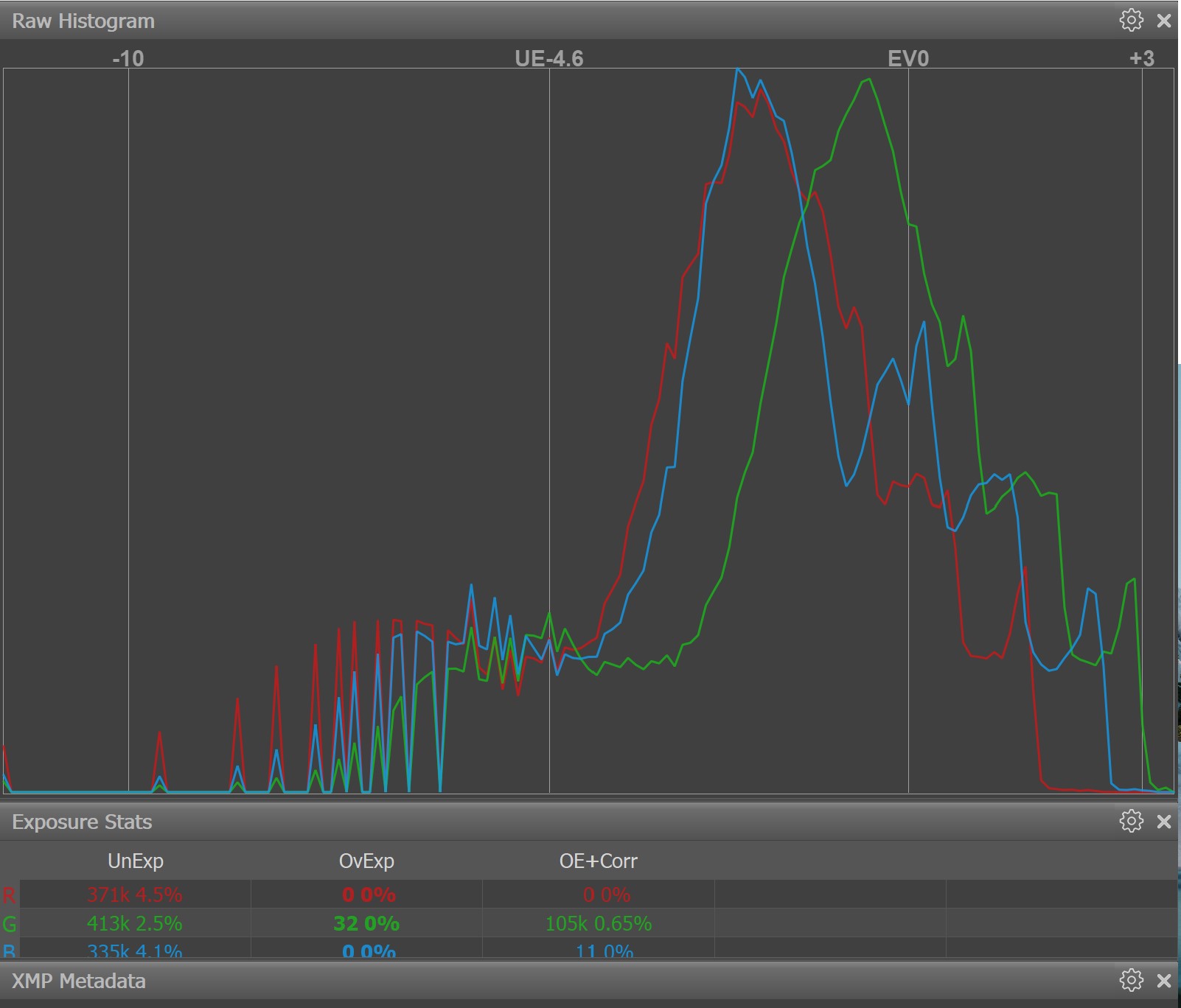Close the XMP Metadata panel

(1164, 981)
